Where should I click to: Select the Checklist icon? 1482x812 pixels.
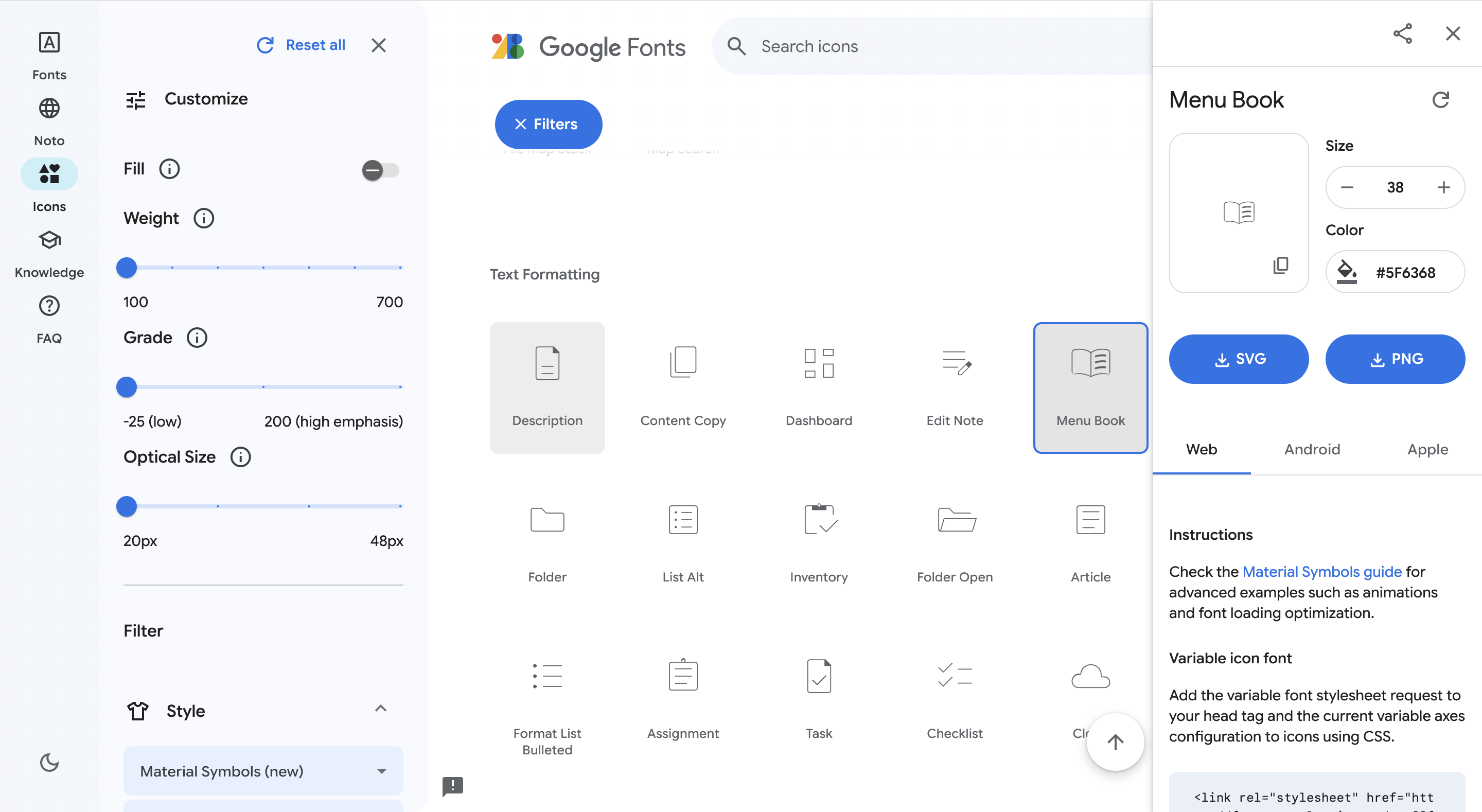(x=955, y=701)
